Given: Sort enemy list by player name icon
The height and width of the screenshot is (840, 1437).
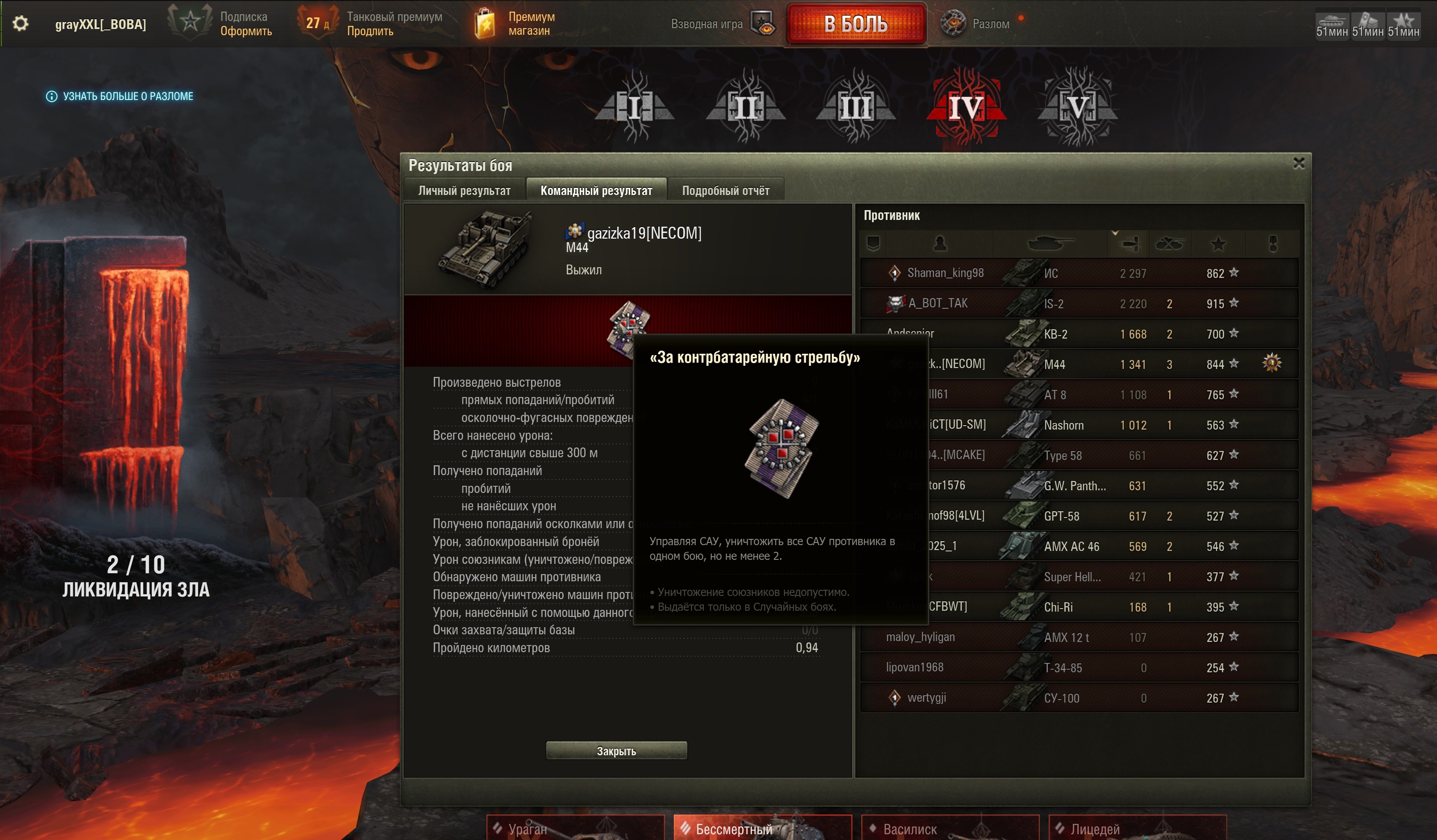Looking at the screenshot, I should (x=940, y=244).
